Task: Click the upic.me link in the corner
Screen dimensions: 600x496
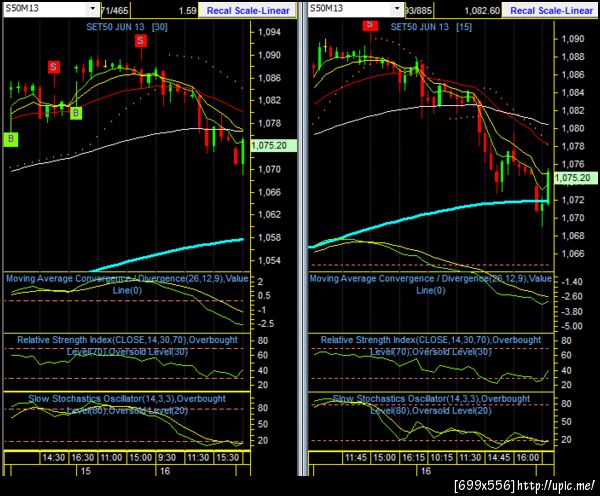Action: (x=556, y=486)
